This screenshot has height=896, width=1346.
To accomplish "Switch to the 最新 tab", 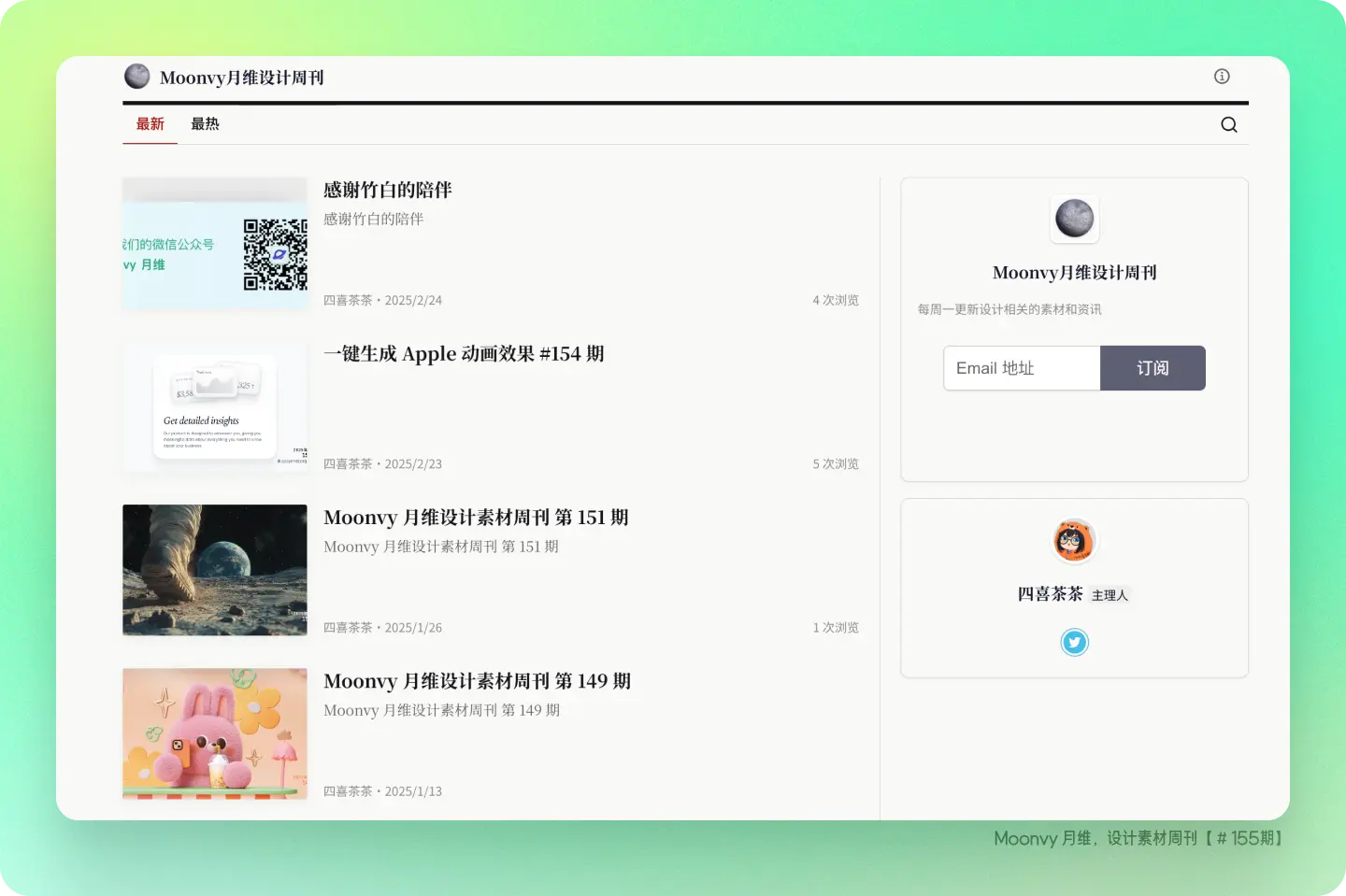I will point(150,124).
